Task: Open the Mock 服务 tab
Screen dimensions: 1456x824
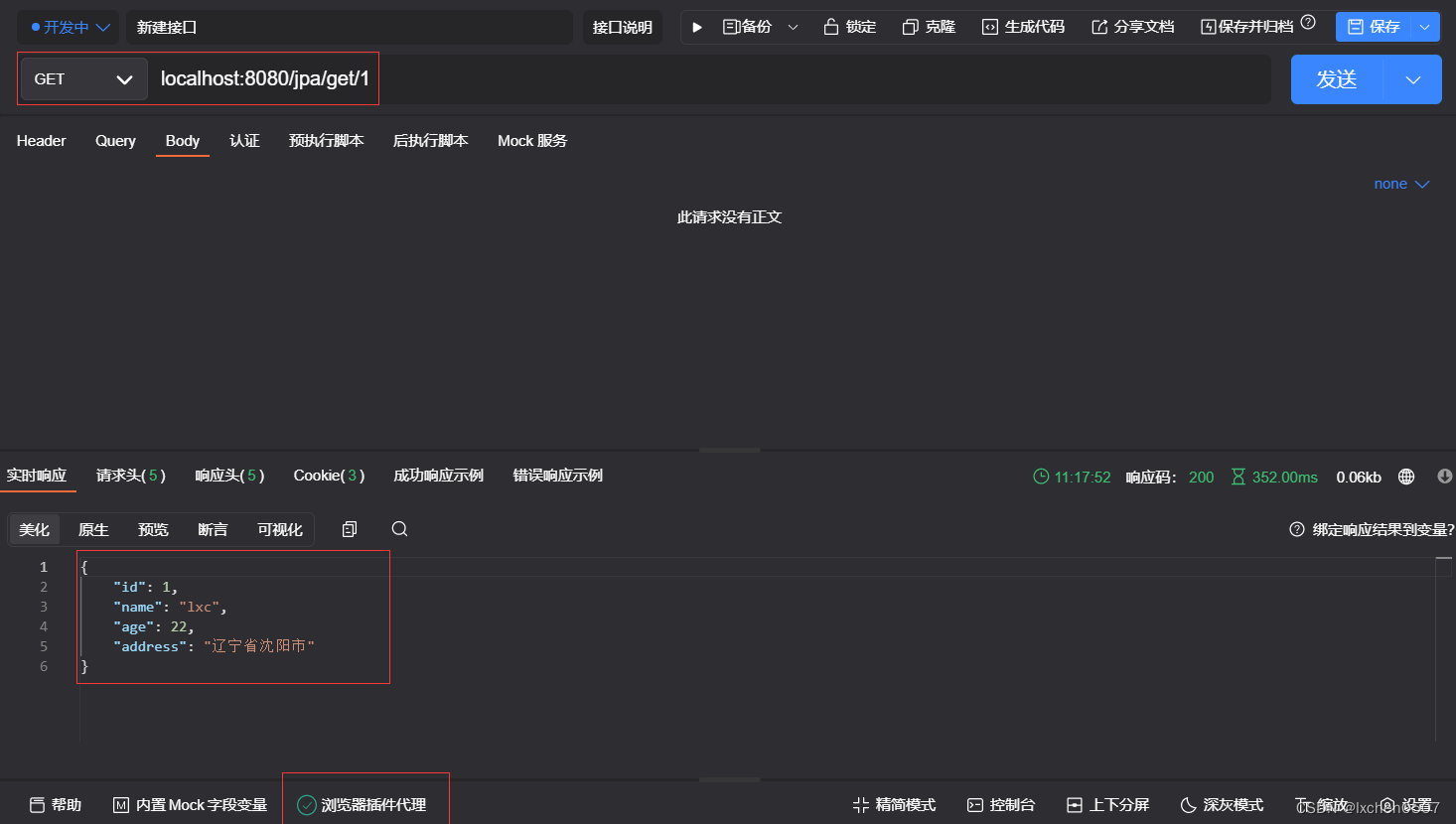Action: point(532,141)
